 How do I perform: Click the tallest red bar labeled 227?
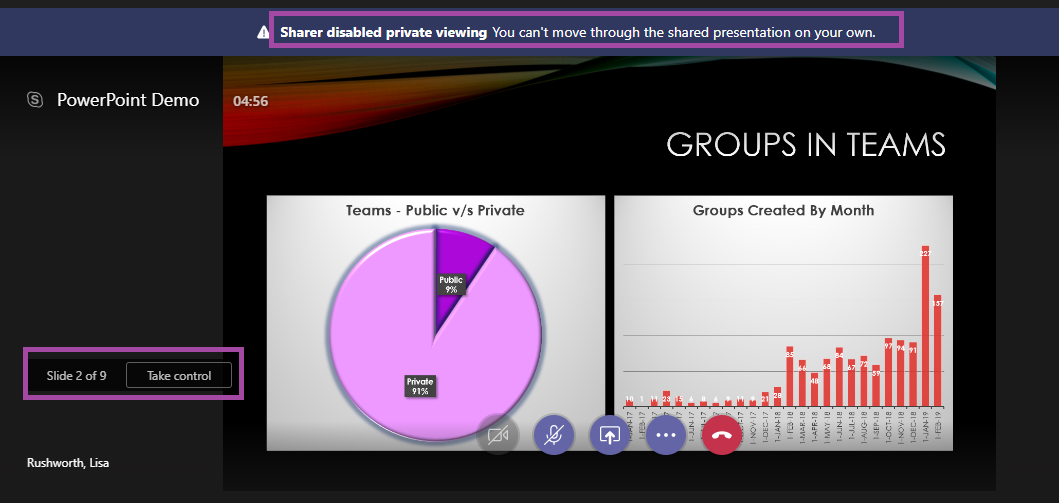click(925, 326)
